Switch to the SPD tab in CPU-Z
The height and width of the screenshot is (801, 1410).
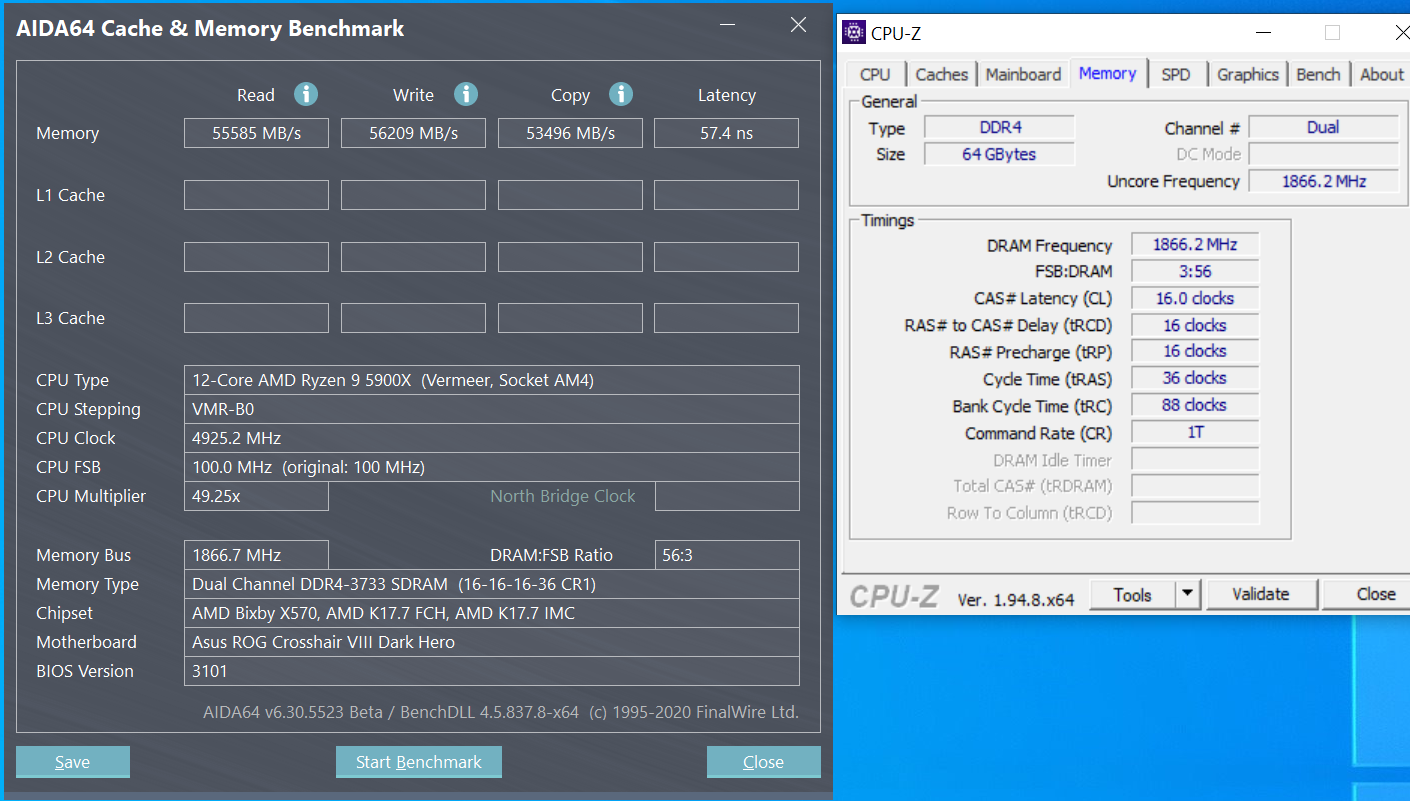coord(1176,74)
